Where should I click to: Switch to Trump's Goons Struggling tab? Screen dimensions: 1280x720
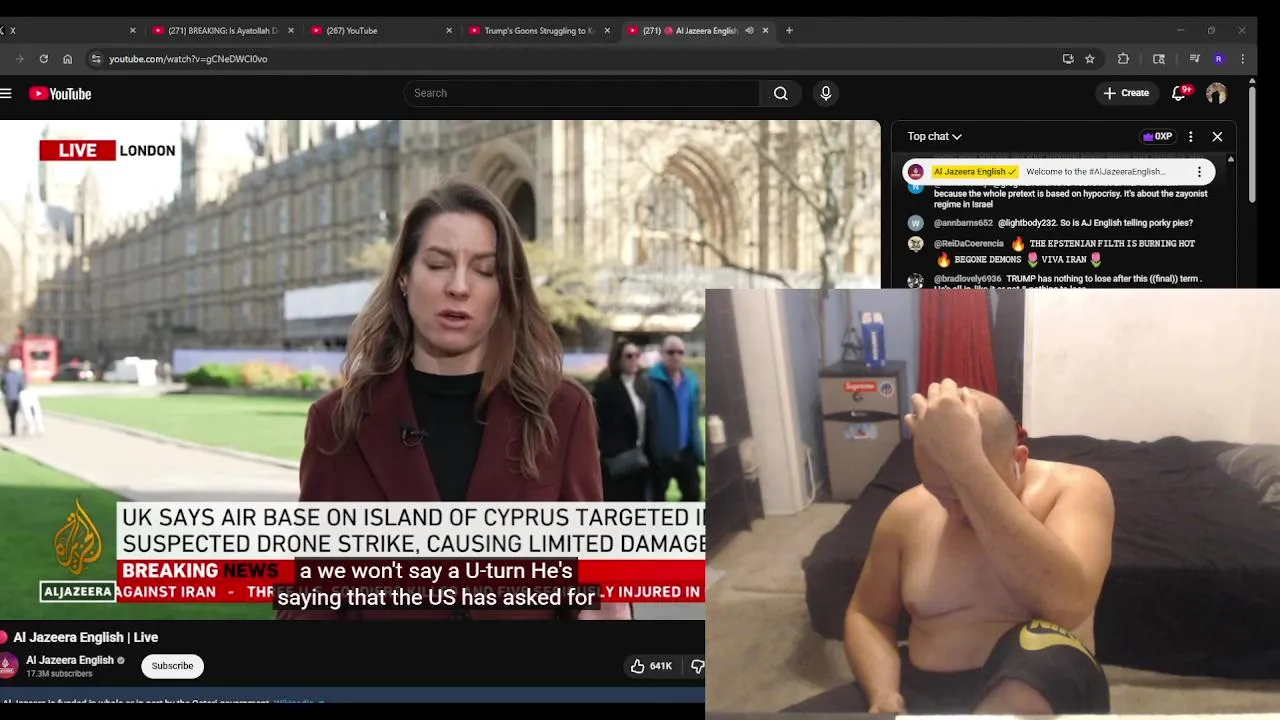click(x=536, y=31)
